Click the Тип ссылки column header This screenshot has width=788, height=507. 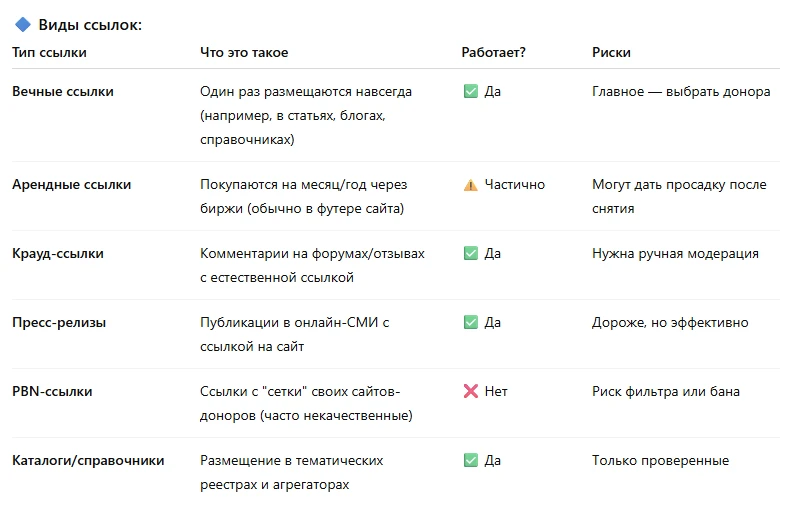click(49, 52)
